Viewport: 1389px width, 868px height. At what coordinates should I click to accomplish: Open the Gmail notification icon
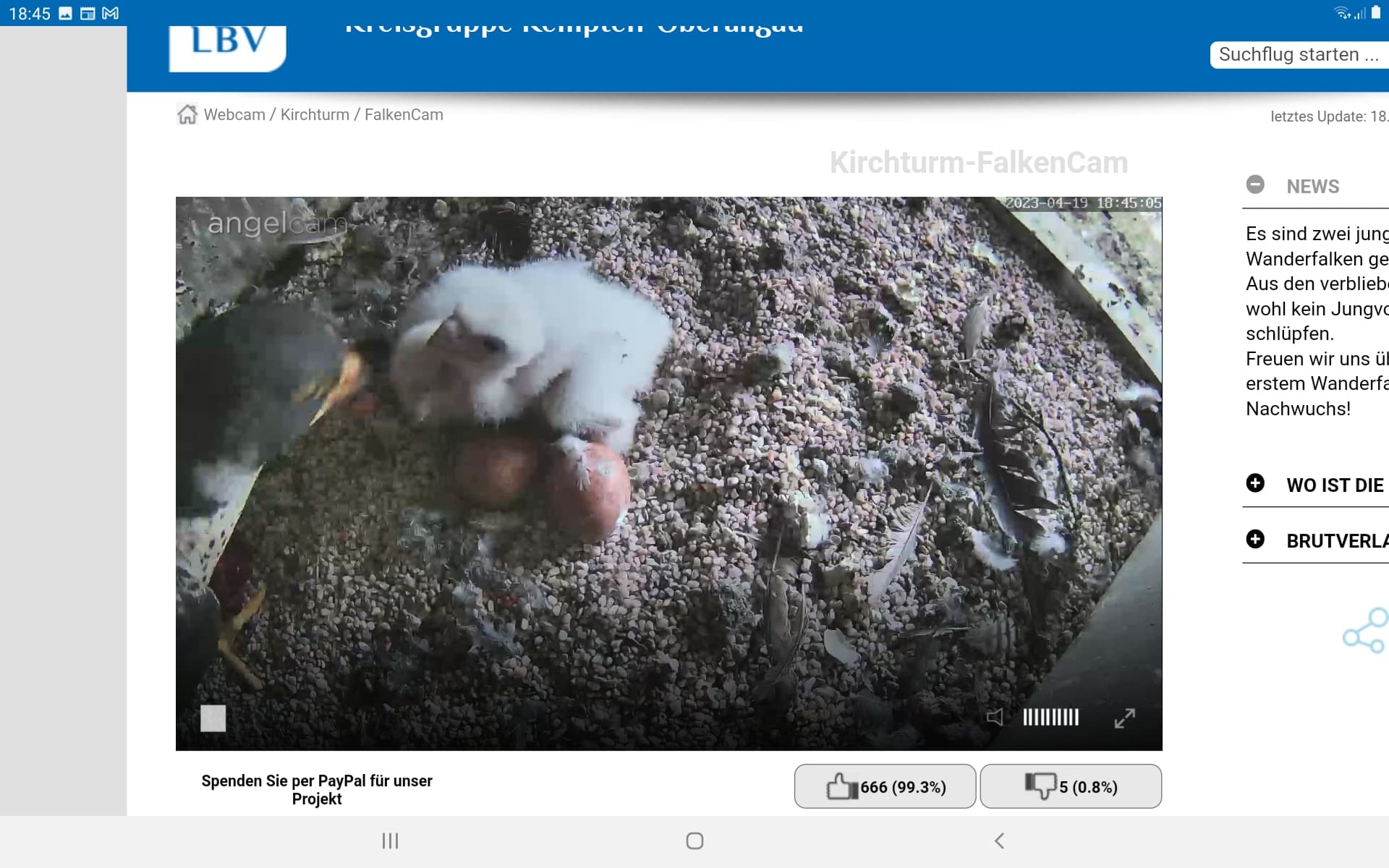click(x=110, y=13)
